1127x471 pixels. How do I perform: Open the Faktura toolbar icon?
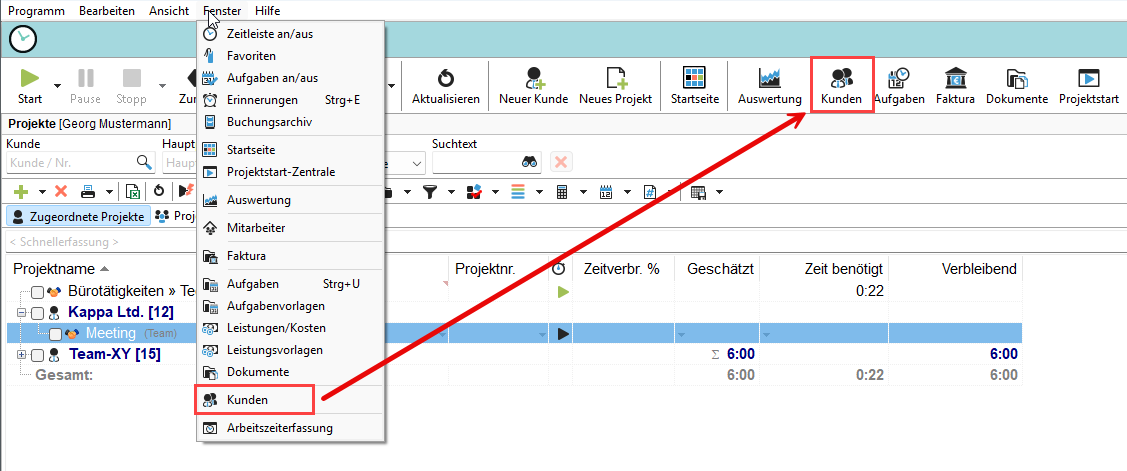955,85
